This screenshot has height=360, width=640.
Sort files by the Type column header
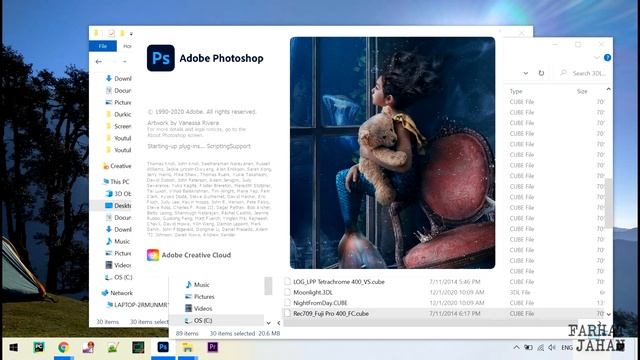click(516, 91)
